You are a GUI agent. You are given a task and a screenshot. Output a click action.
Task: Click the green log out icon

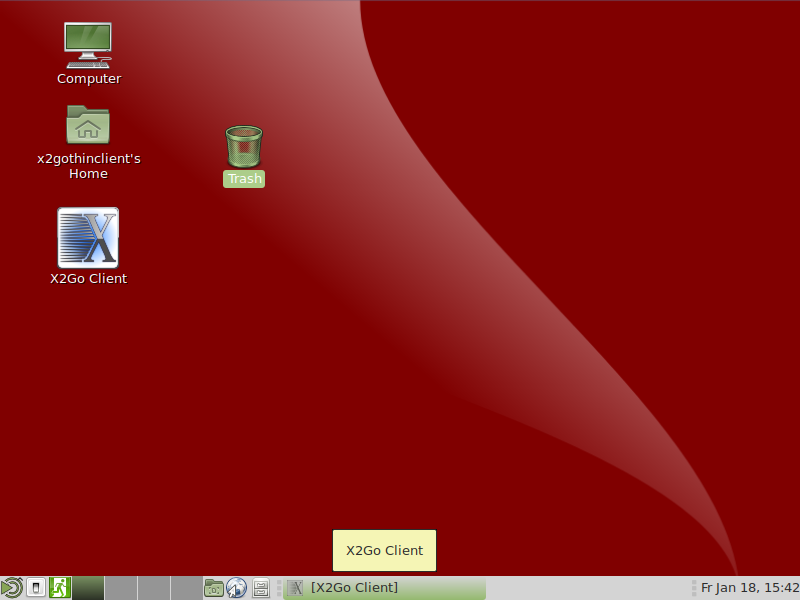pyautogui.click(x=59, y=588)
